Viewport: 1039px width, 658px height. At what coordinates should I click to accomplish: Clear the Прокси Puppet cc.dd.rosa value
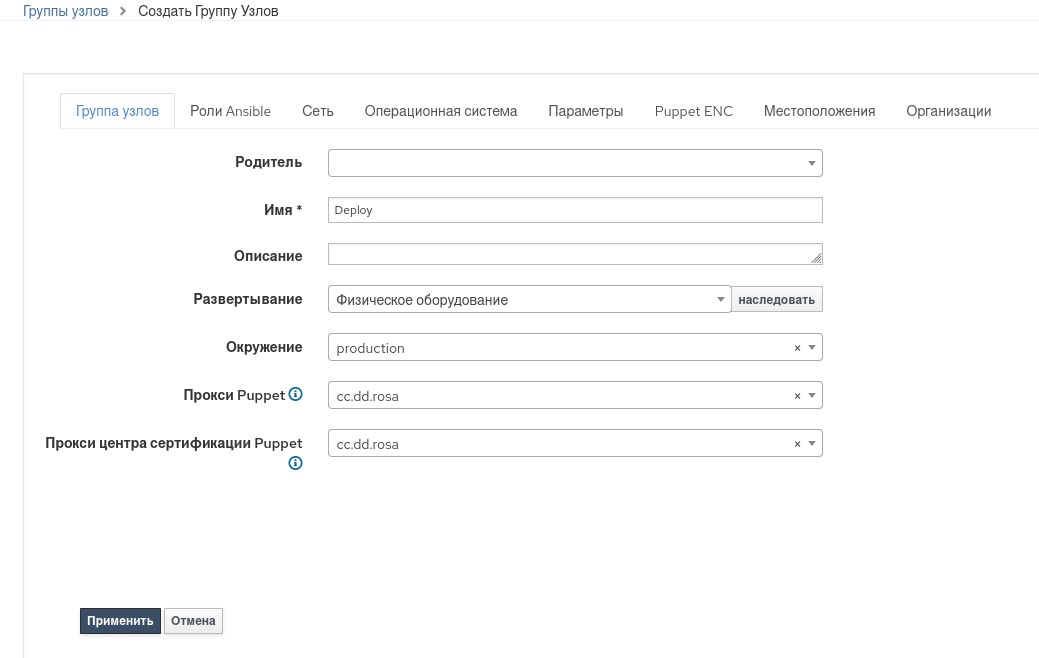point(797,396)
